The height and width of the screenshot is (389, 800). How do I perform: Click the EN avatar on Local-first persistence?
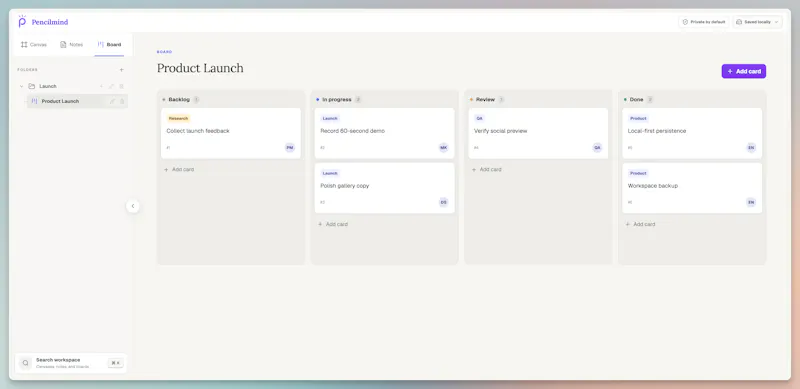point(751,148)
